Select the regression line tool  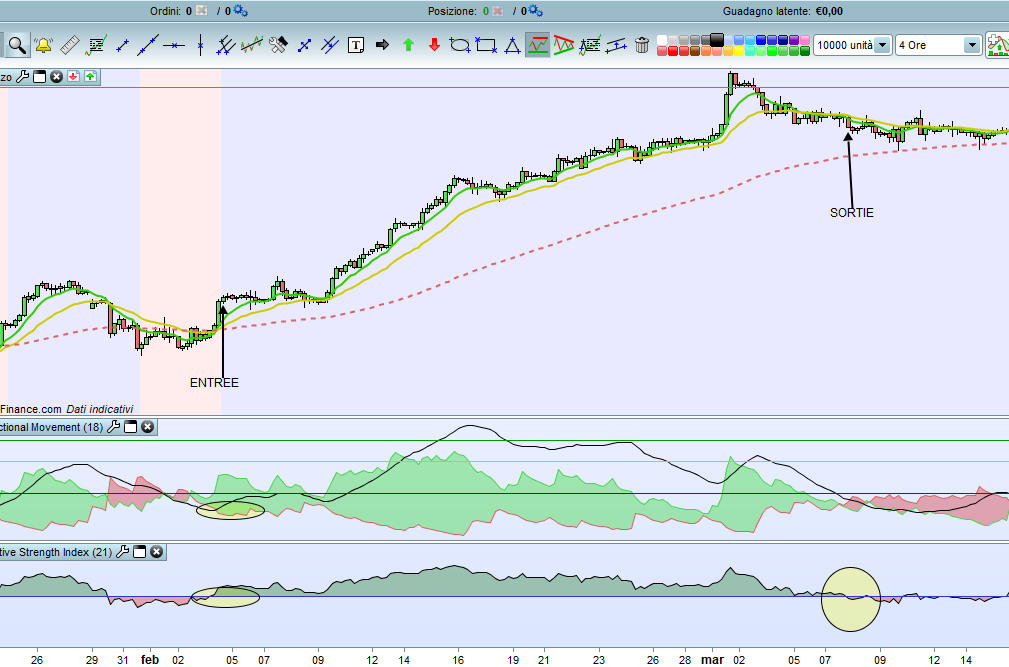click(252, 45)
